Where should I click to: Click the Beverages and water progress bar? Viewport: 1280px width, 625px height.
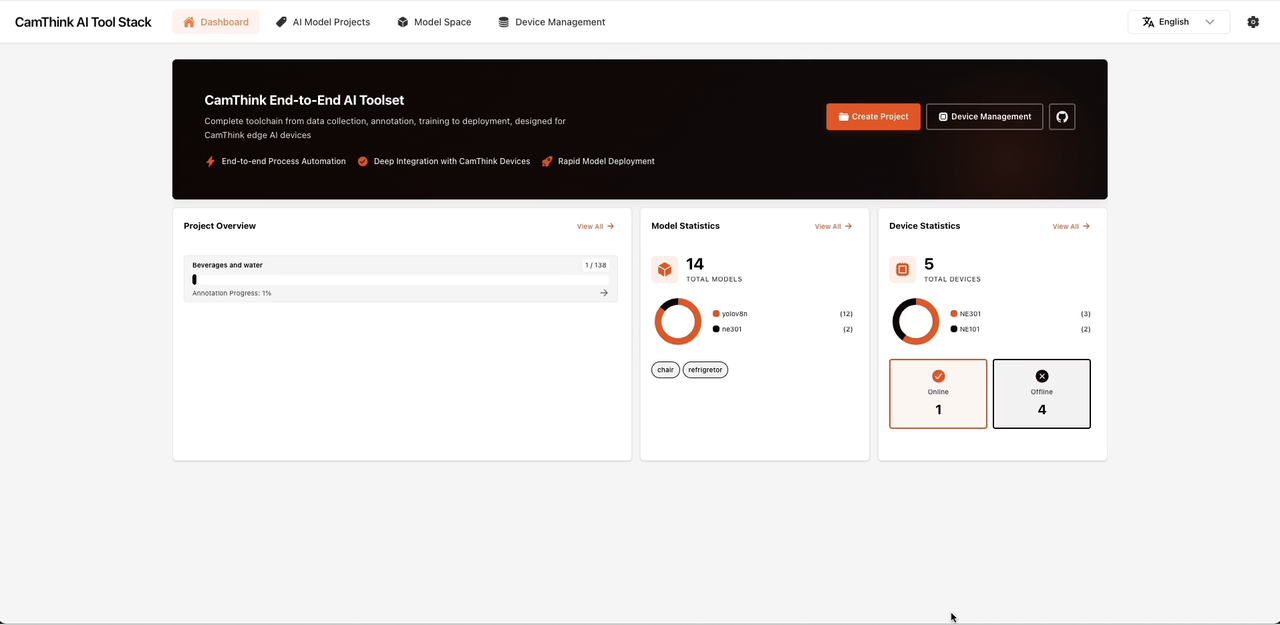pyautogui.click(x=400, y=280)
